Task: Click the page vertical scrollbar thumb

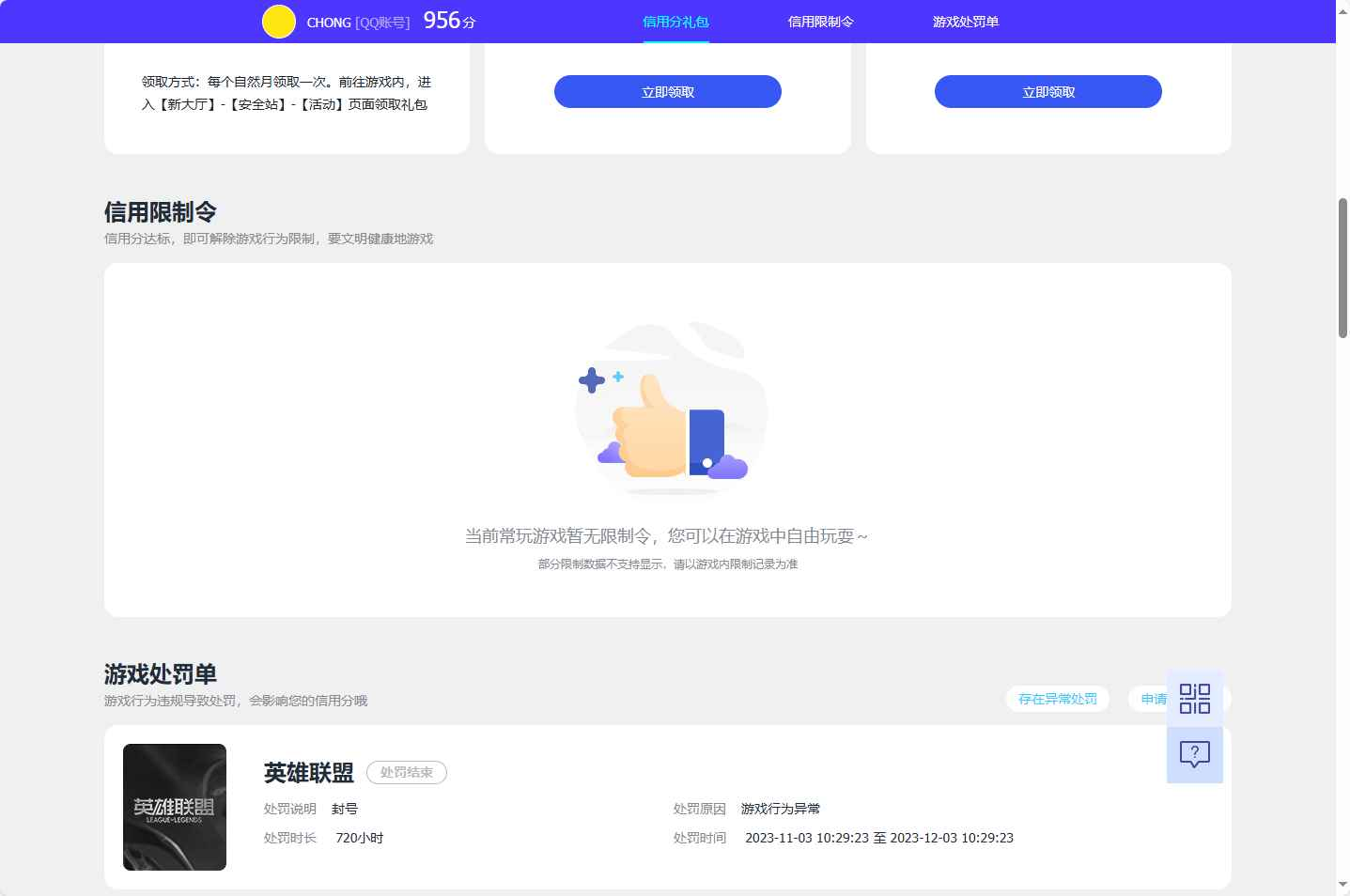Action: click(1342, 268)
